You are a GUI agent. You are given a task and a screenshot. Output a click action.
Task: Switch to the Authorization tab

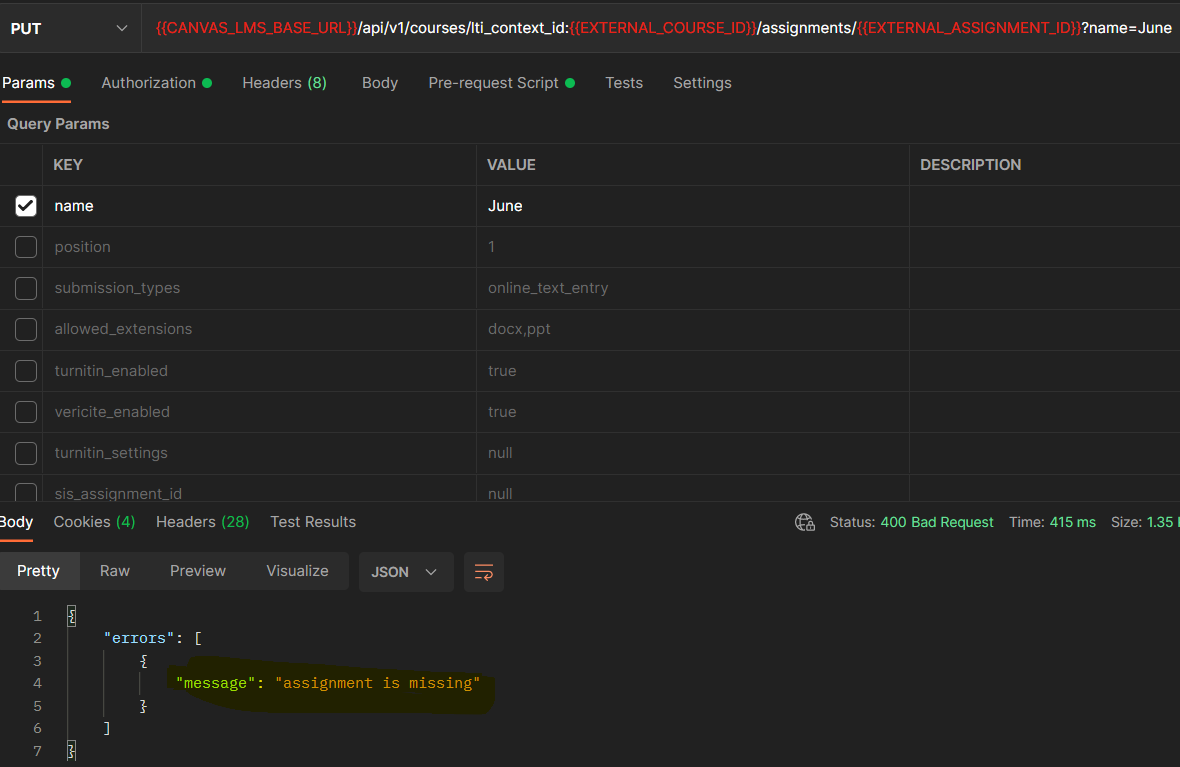pos(148,83)
